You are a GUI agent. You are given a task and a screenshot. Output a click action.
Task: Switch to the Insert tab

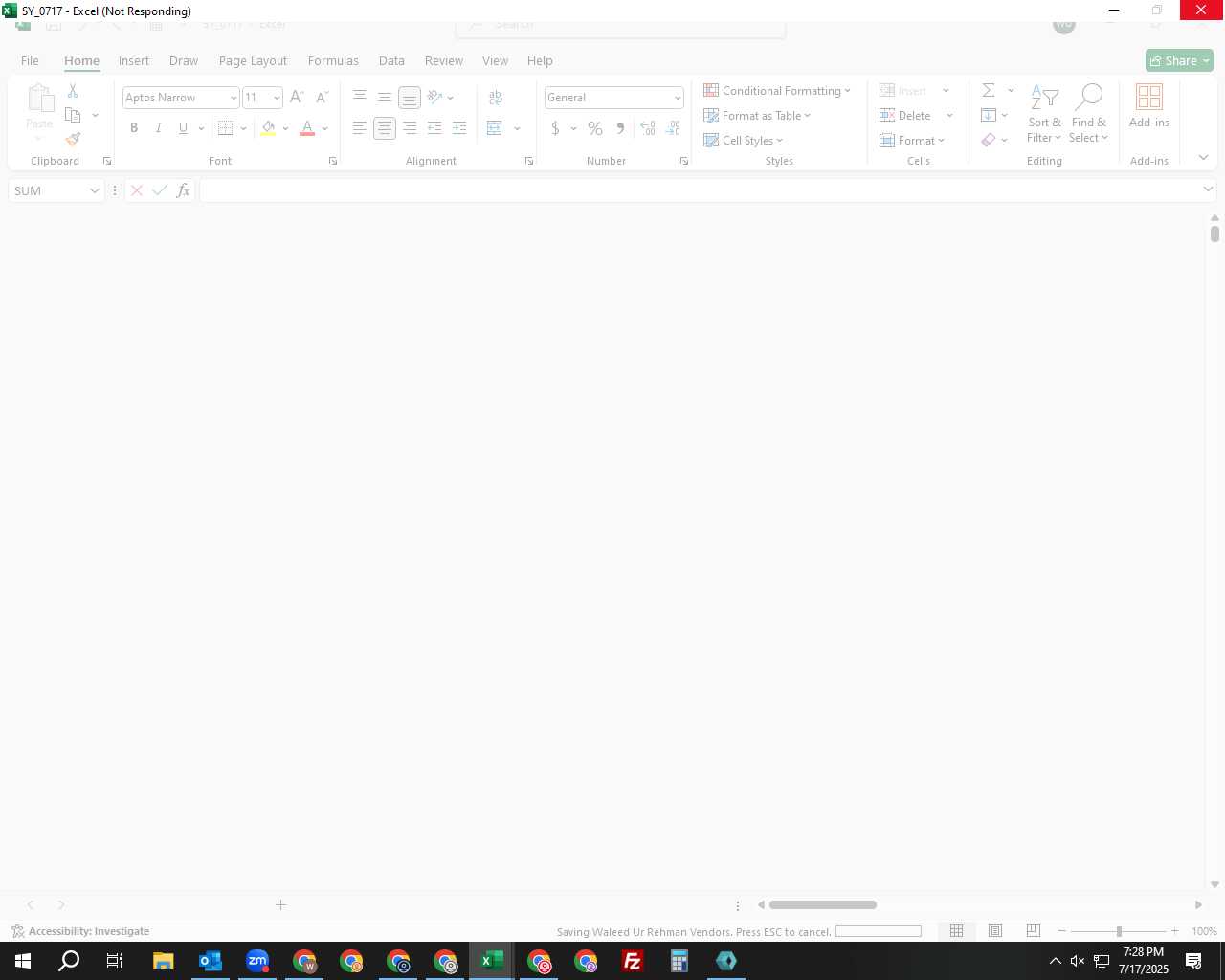(x=134, y=60)
